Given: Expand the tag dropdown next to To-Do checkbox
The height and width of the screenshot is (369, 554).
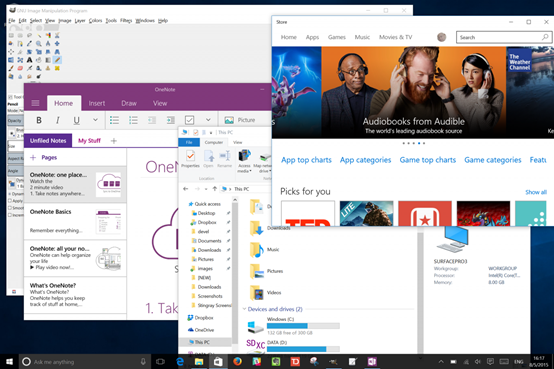Looking at the screenshot, I should [x=208, y=120].
